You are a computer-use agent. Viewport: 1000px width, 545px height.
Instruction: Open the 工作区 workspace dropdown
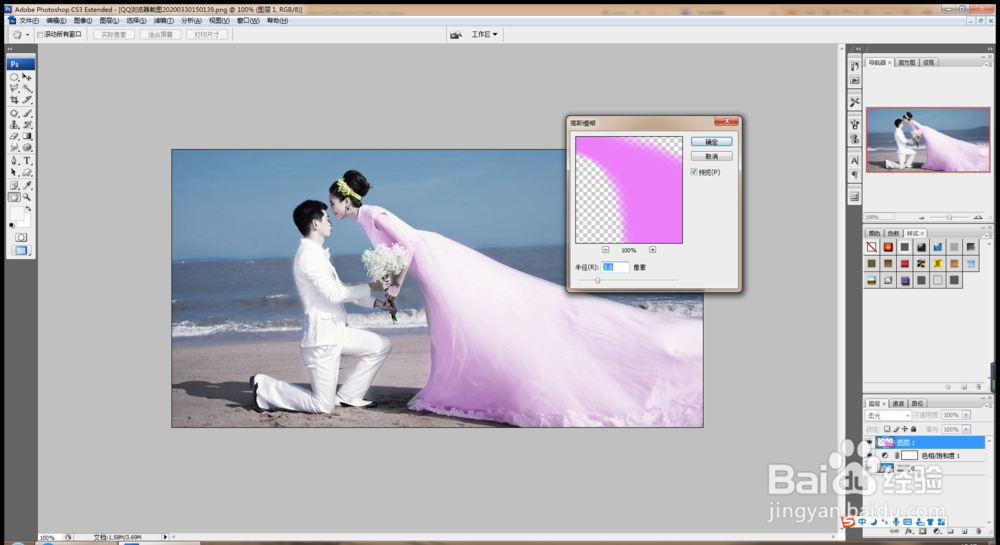(484, 34)
